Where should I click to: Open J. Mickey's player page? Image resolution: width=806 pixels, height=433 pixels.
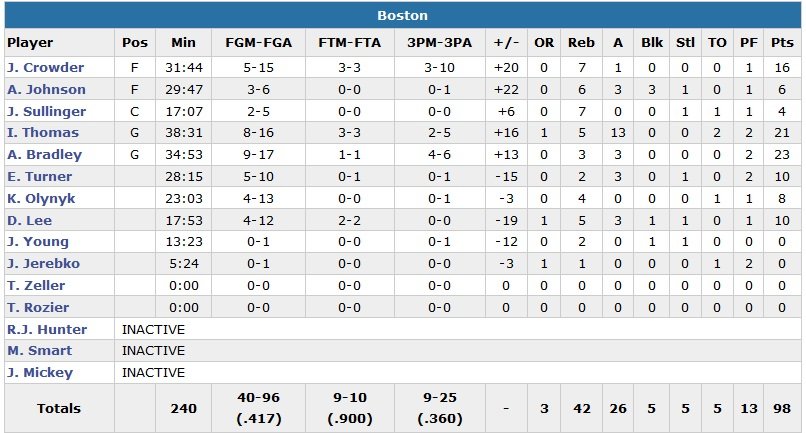(41, 373)
